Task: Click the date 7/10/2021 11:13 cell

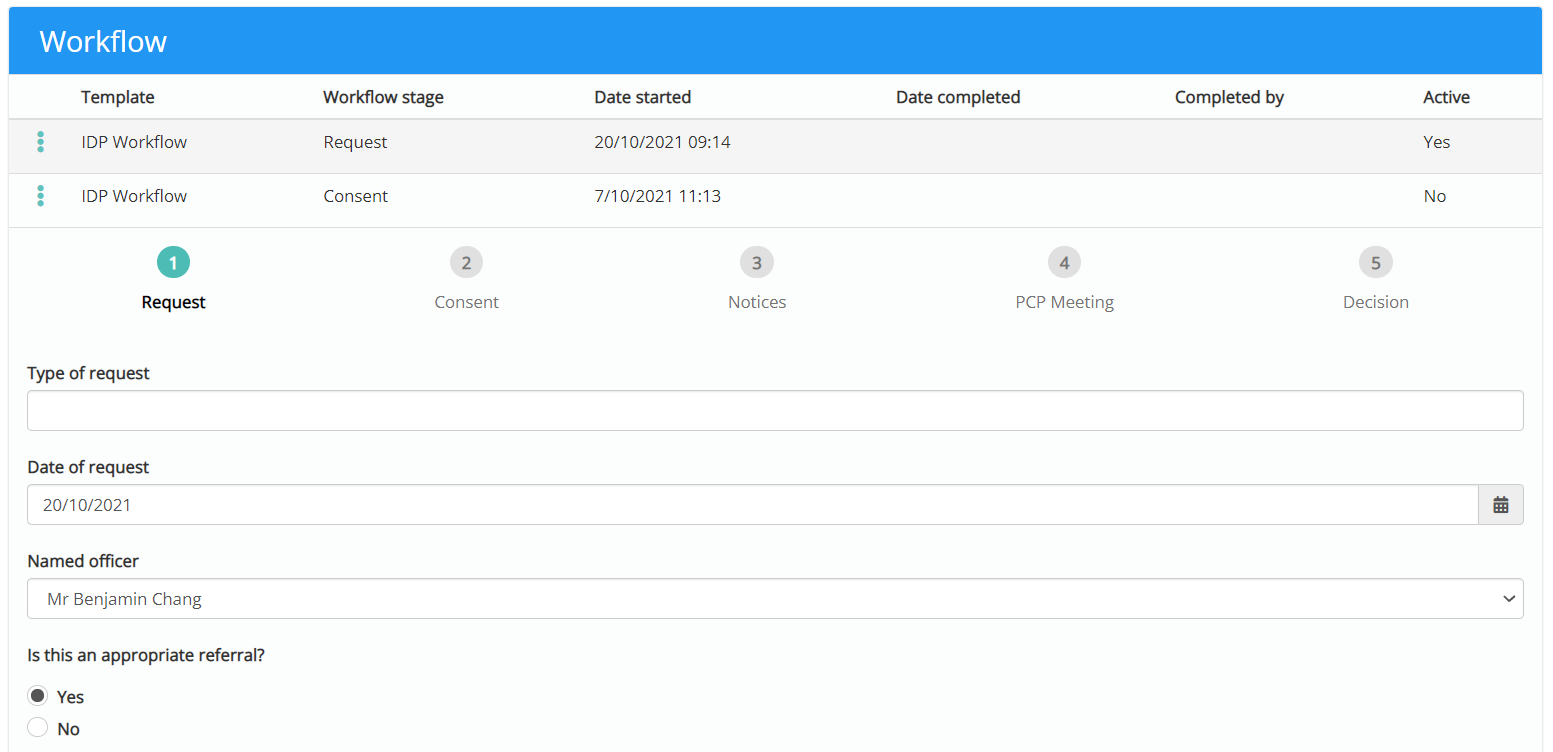Action: coord(657,196)
